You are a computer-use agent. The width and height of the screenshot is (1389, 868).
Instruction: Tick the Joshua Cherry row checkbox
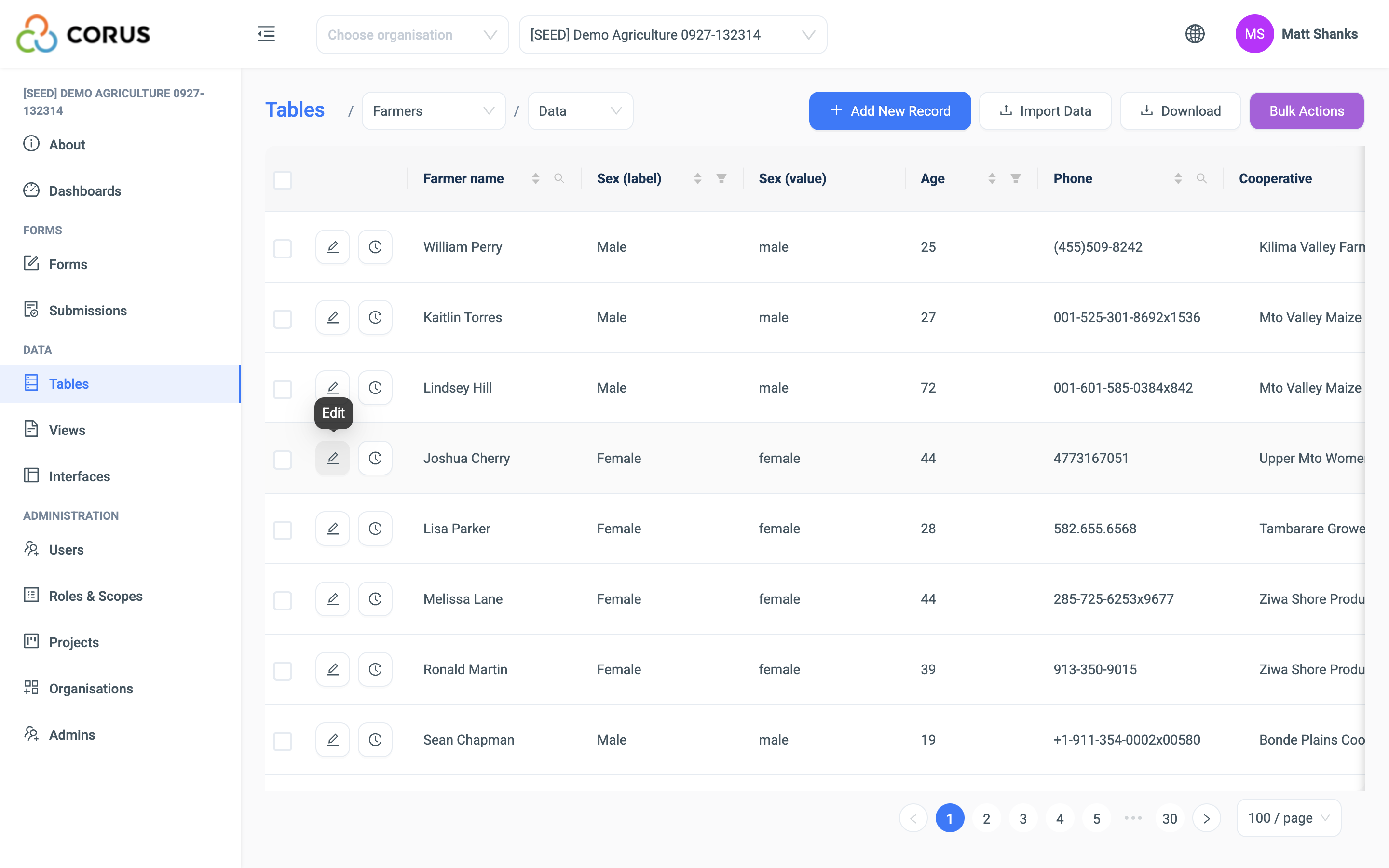pyautogui.click(x=283, y=459)
